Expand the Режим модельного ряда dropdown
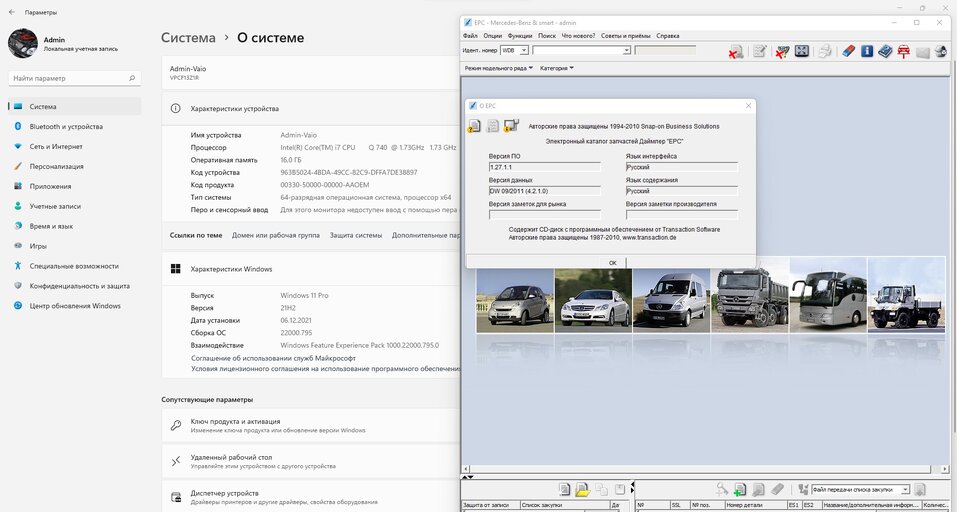Viewport: 957px width, 512px height. [x=499, y=68]
